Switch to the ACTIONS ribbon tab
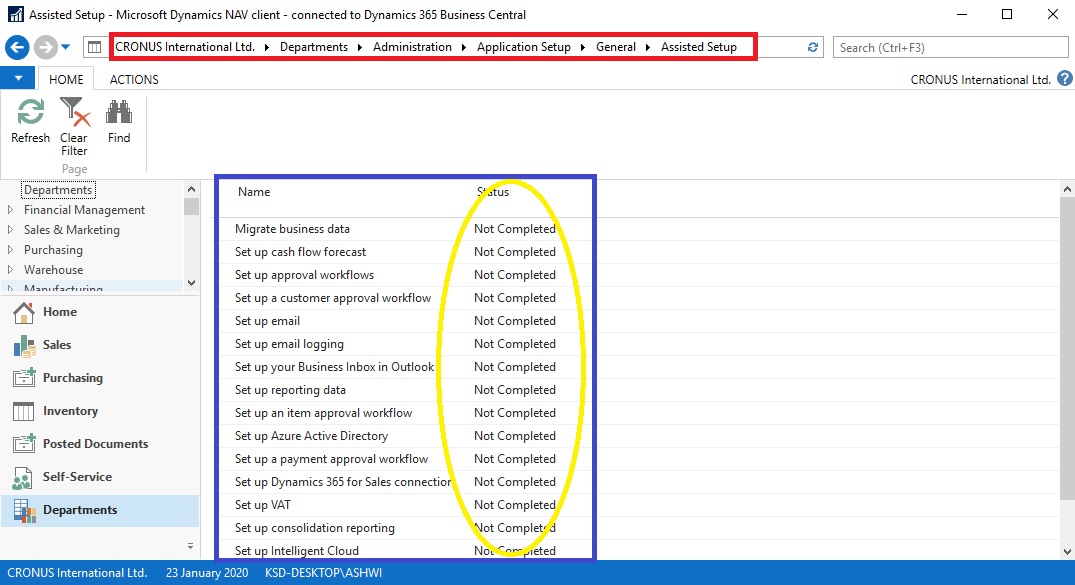 pyautogui.click(x=134, y=79)
